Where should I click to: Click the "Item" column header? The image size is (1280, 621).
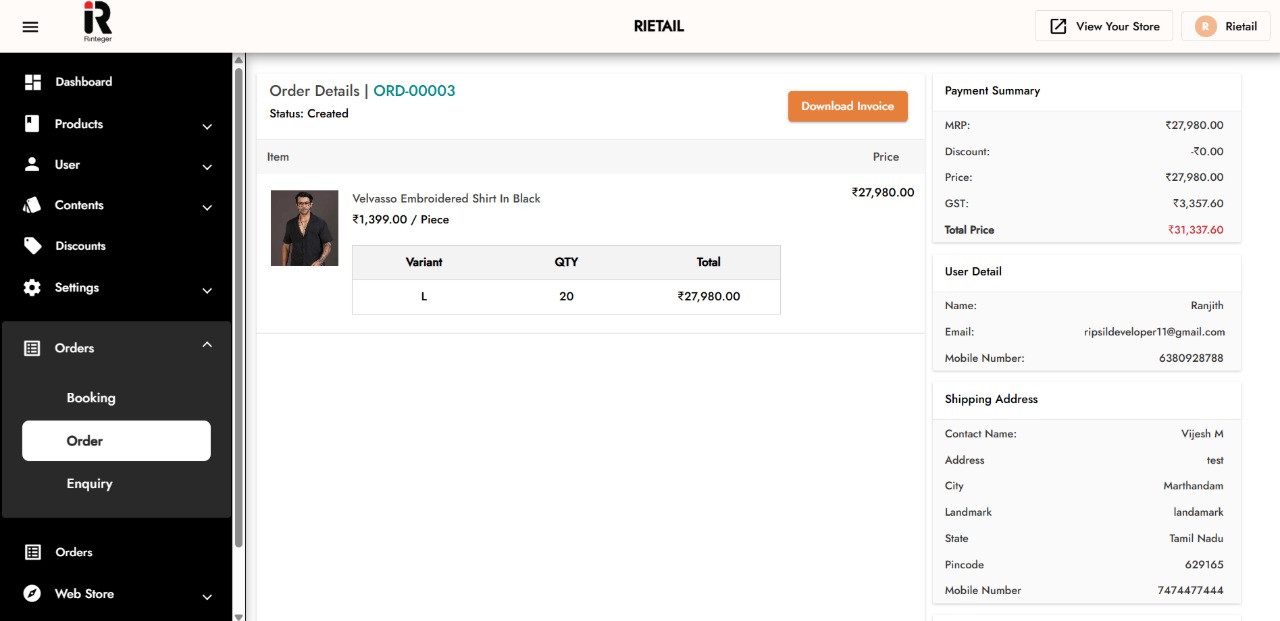(278, 157)
